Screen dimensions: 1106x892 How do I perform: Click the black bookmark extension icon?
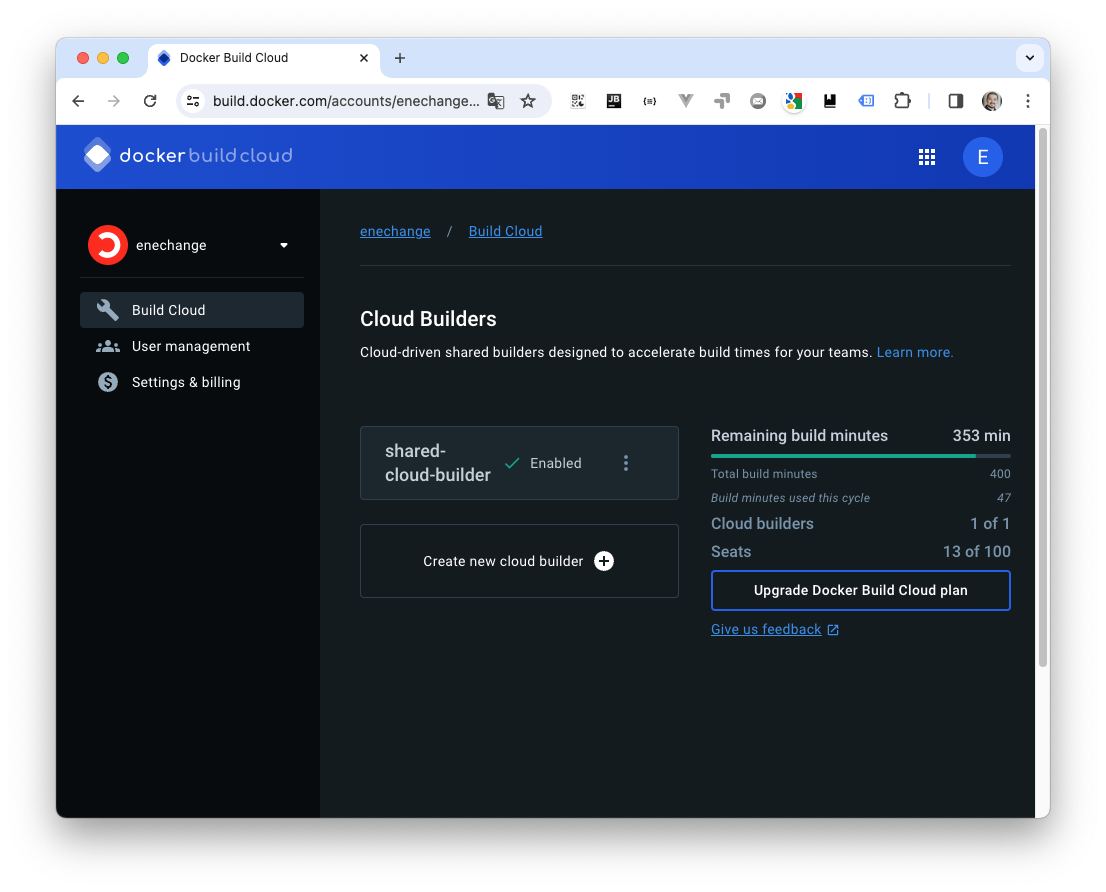tap(830, 101)
